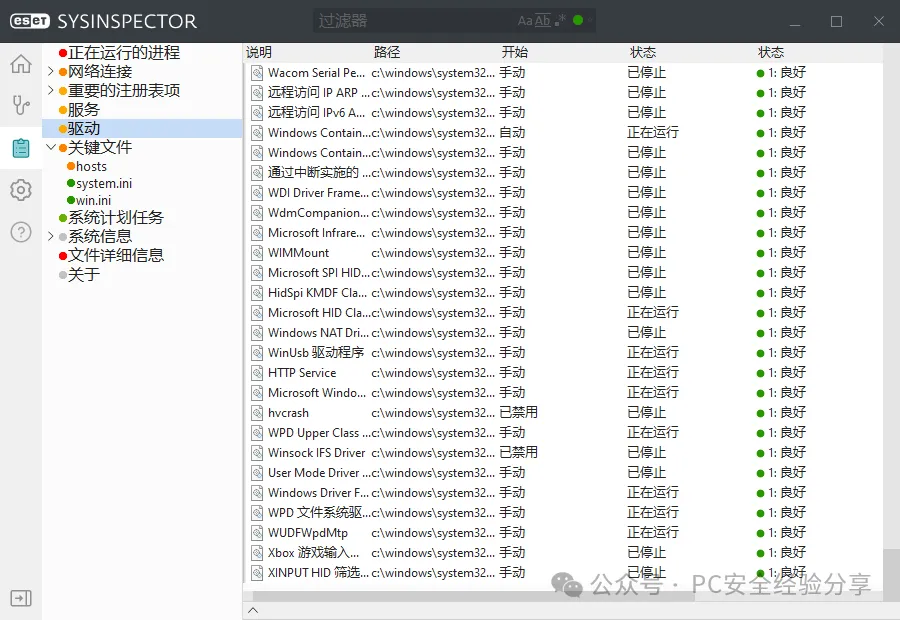
Task: Select the Microsoft Windo... driver entry
Action: pyautogui.click(x=317, y=393)
